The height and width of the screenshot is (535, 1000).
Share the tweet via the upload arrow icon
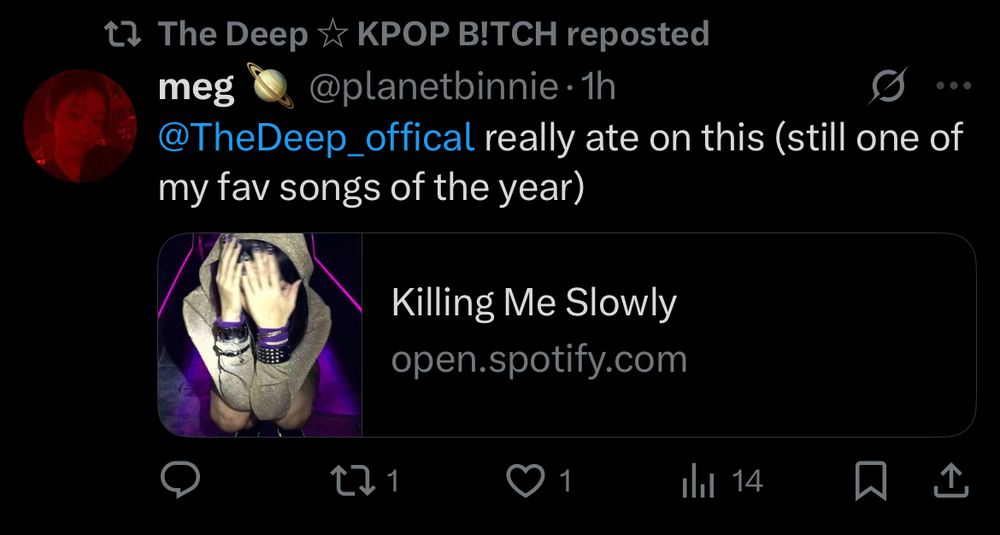[951, 482]
